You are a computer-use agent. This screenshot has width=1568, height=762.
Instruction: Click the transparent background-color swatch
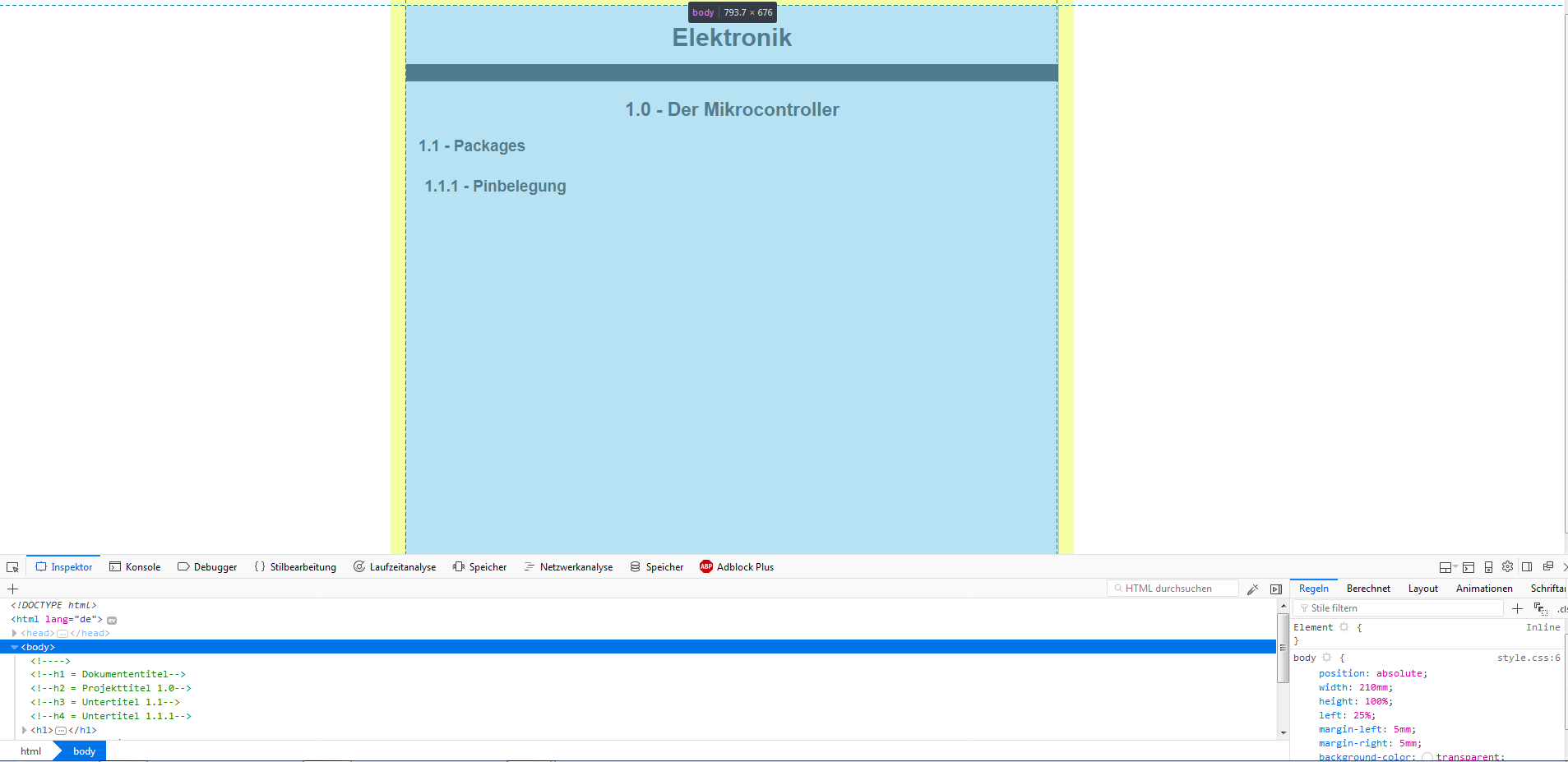[1427, 757]
